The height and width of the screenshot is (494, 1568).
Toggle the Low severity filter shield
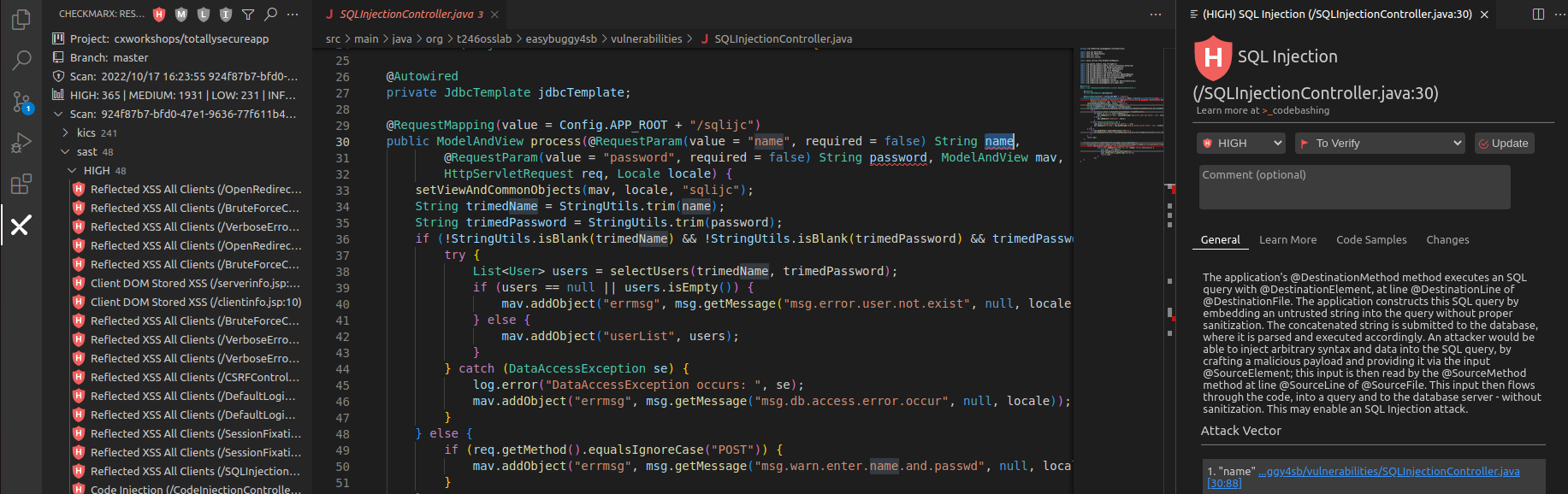coord(204,14)
